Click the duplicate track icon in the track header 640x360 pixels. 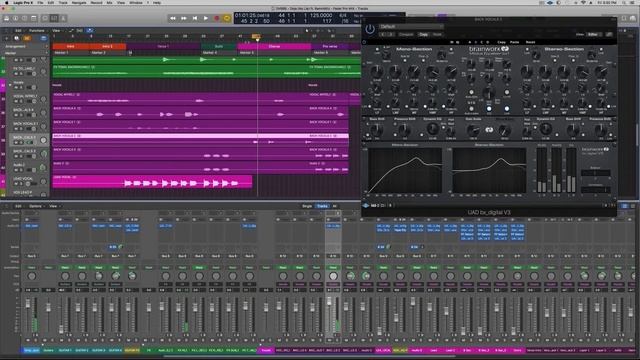coord(17,38)
